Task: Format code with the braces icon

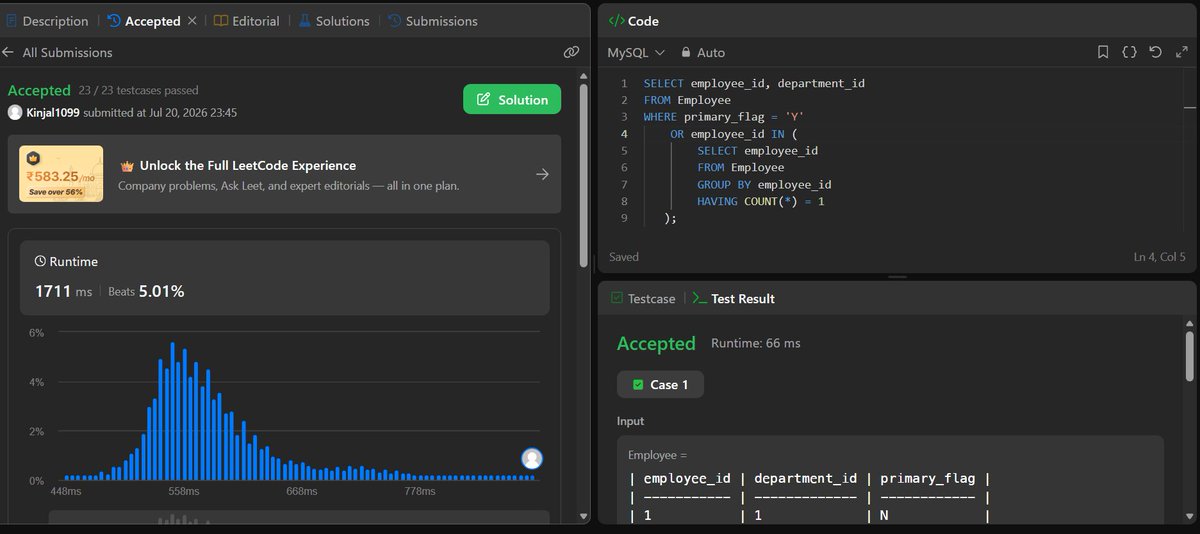Action: (x=1129, y=52)
